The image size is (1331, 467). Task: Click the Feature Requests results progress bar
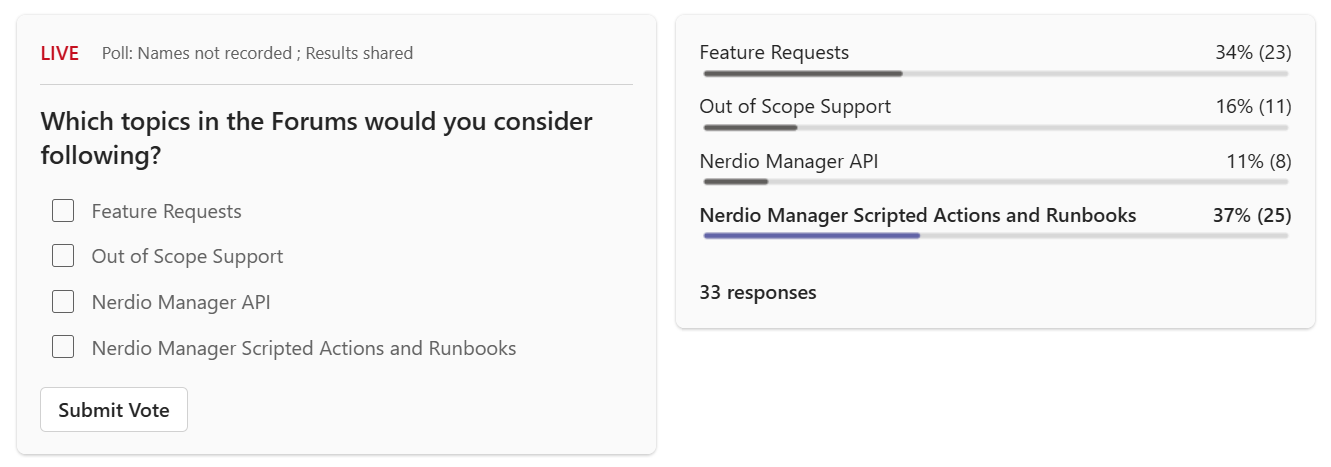[996, 73]
